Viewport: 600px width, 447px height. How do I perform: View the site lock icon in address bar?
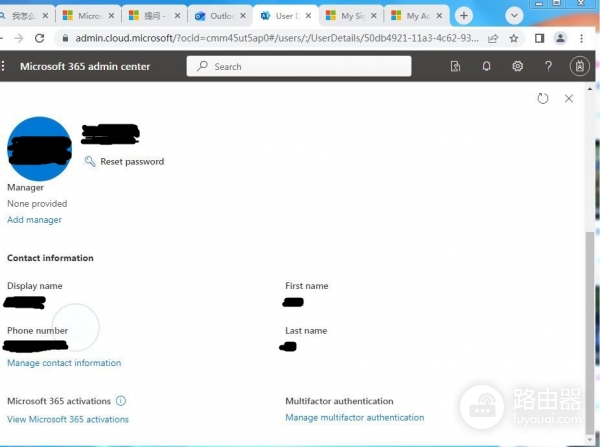[65, 38]
